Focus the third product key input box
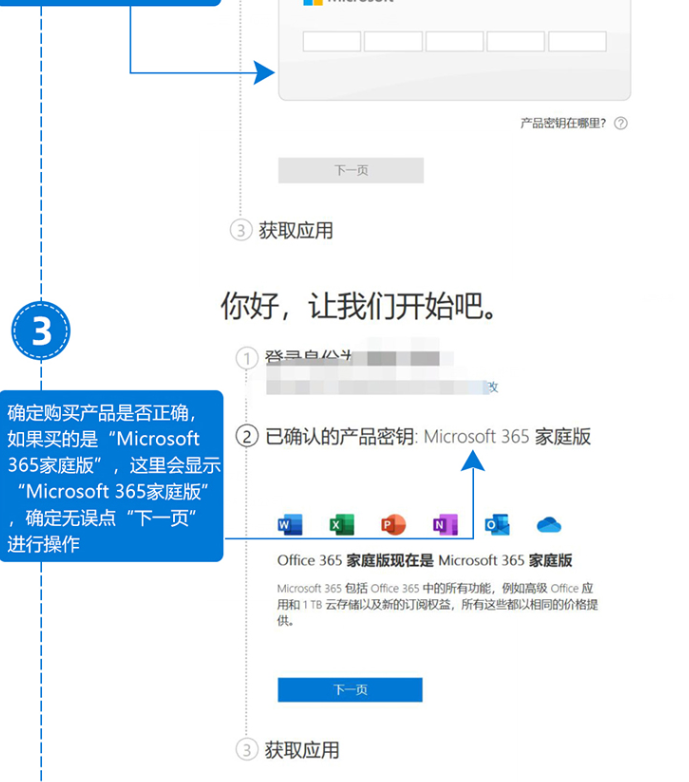689x782 pixels. point(454,41)
